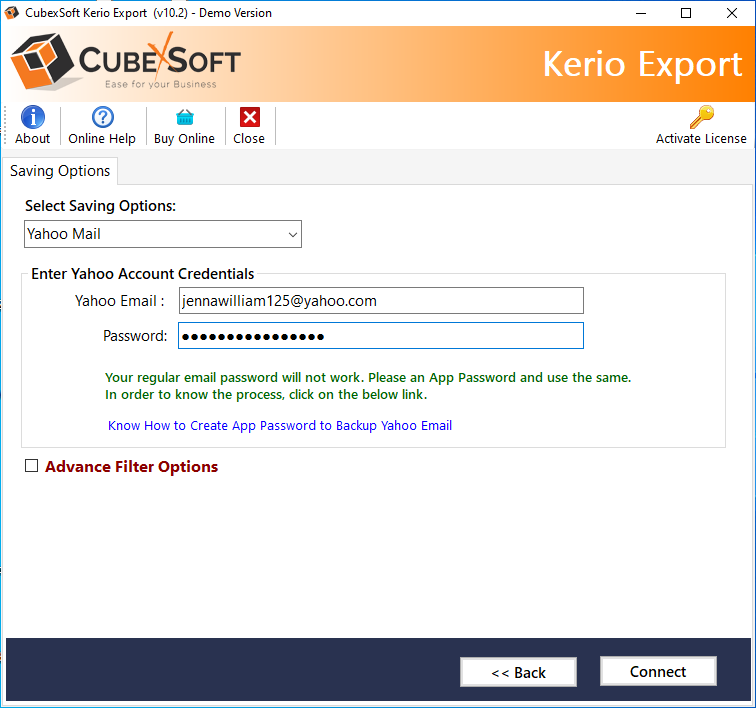This screenshot has width=756, height=708.
Task: Click the Buy Online basket icon
Action: point(185,117)
